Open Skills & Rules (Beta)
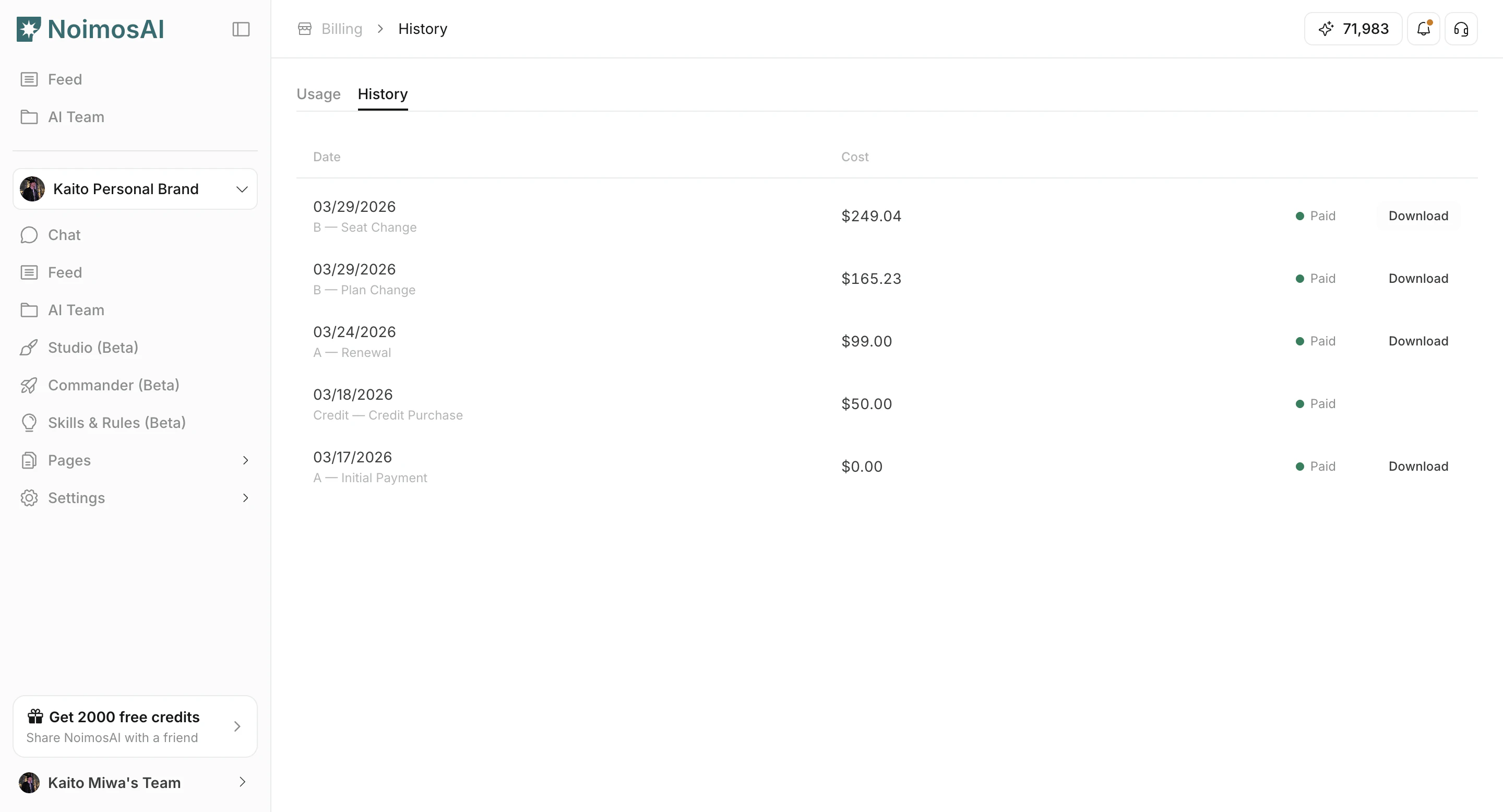 116,422
